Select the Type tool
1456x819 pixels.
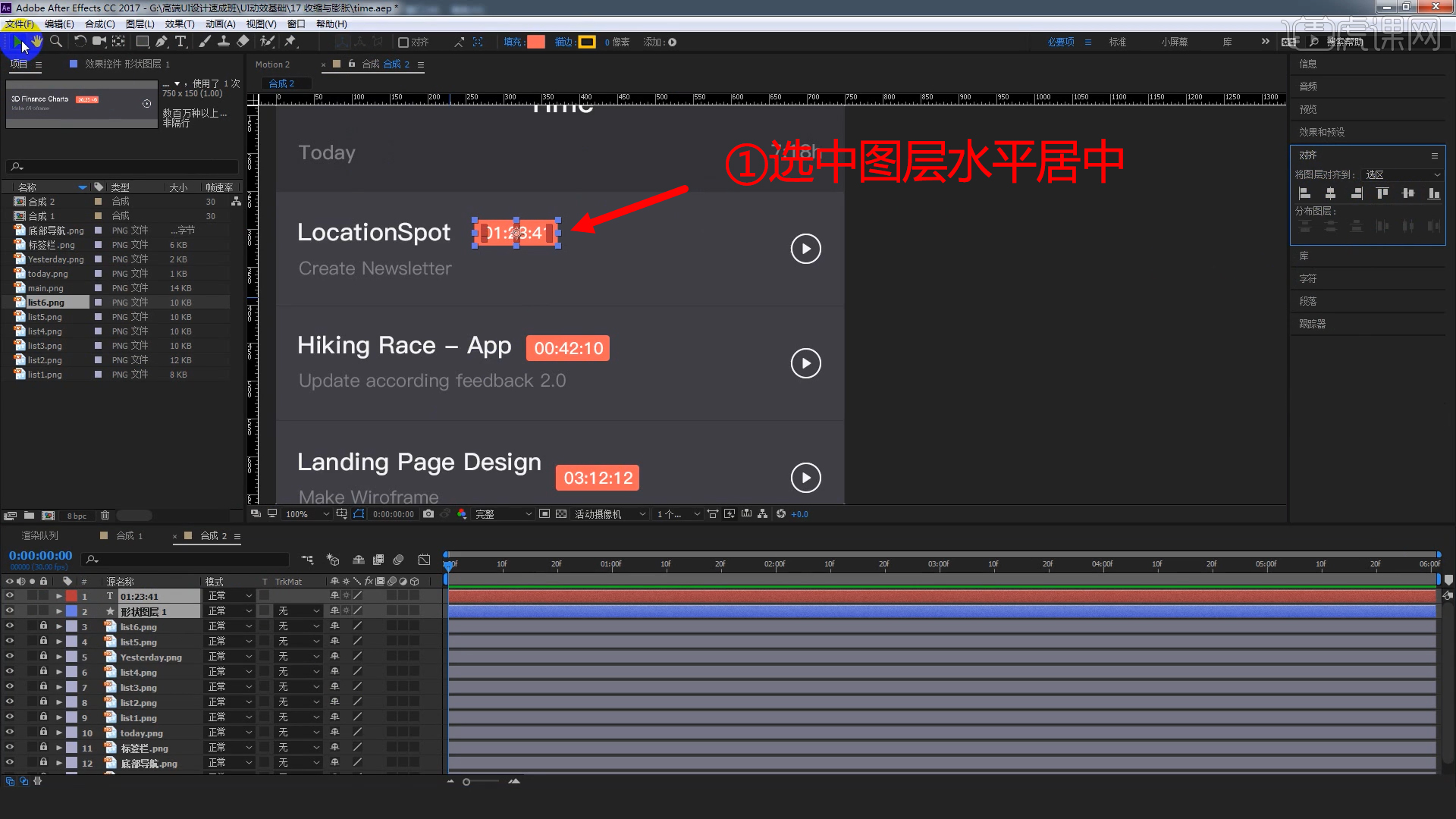click(x=180, y=42)
